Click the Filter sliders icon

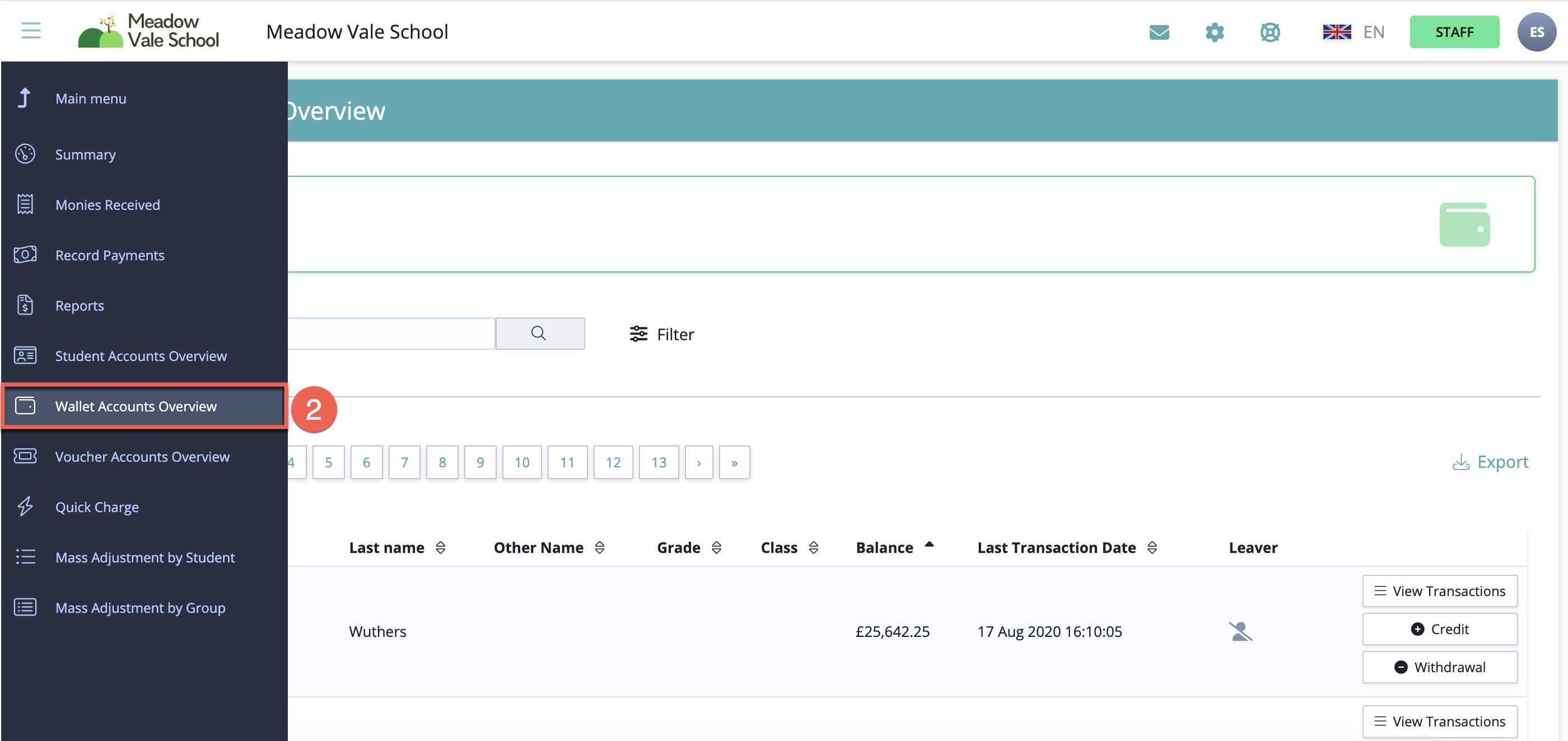coord(638,334)
